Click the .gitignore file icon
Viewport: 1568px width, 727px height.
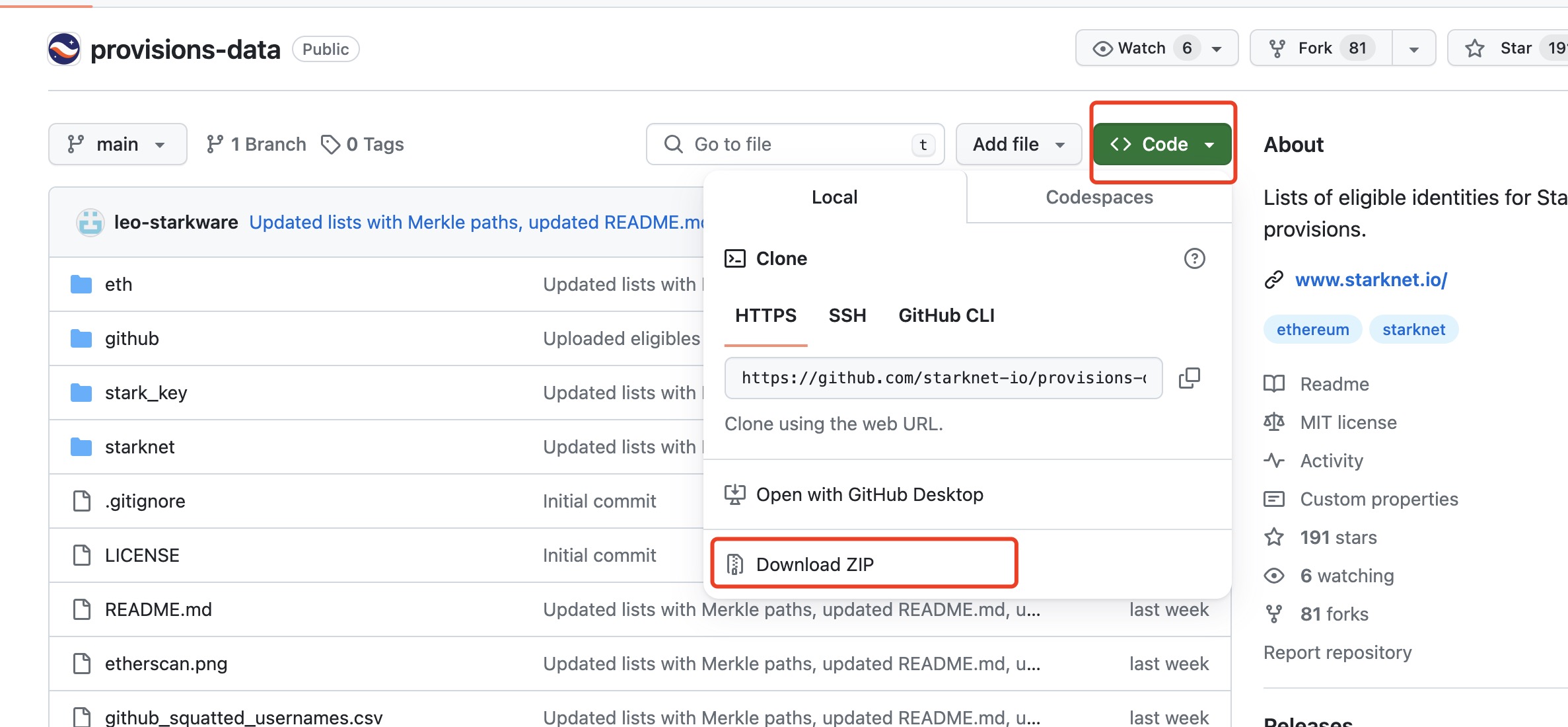click(x=82, y=501)
